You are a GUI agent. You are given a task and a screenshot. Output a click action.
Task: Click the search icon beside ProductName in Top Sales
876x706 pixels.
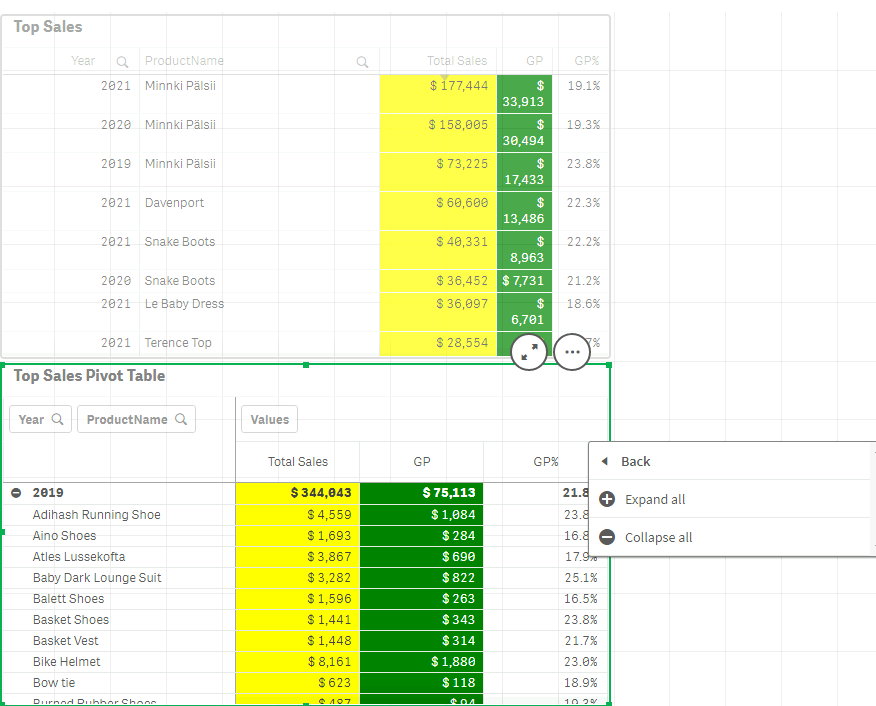pos(361,61)
